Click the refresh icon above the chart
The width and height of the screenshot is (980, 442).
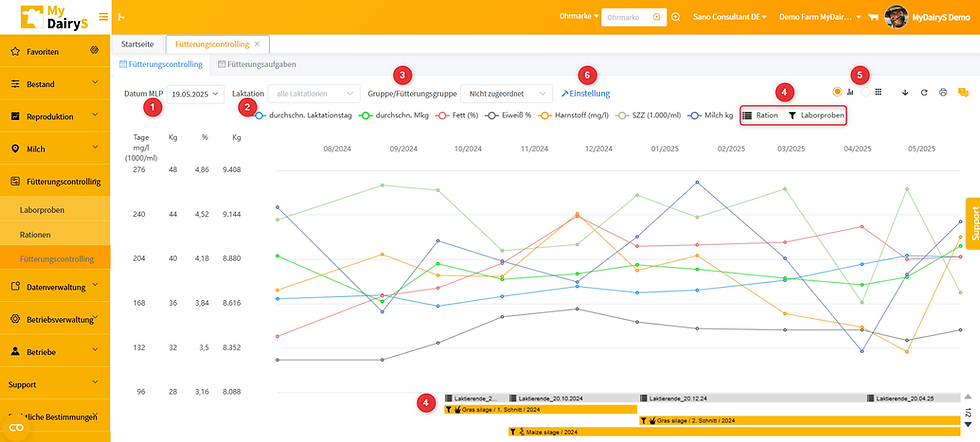point(924,93)
